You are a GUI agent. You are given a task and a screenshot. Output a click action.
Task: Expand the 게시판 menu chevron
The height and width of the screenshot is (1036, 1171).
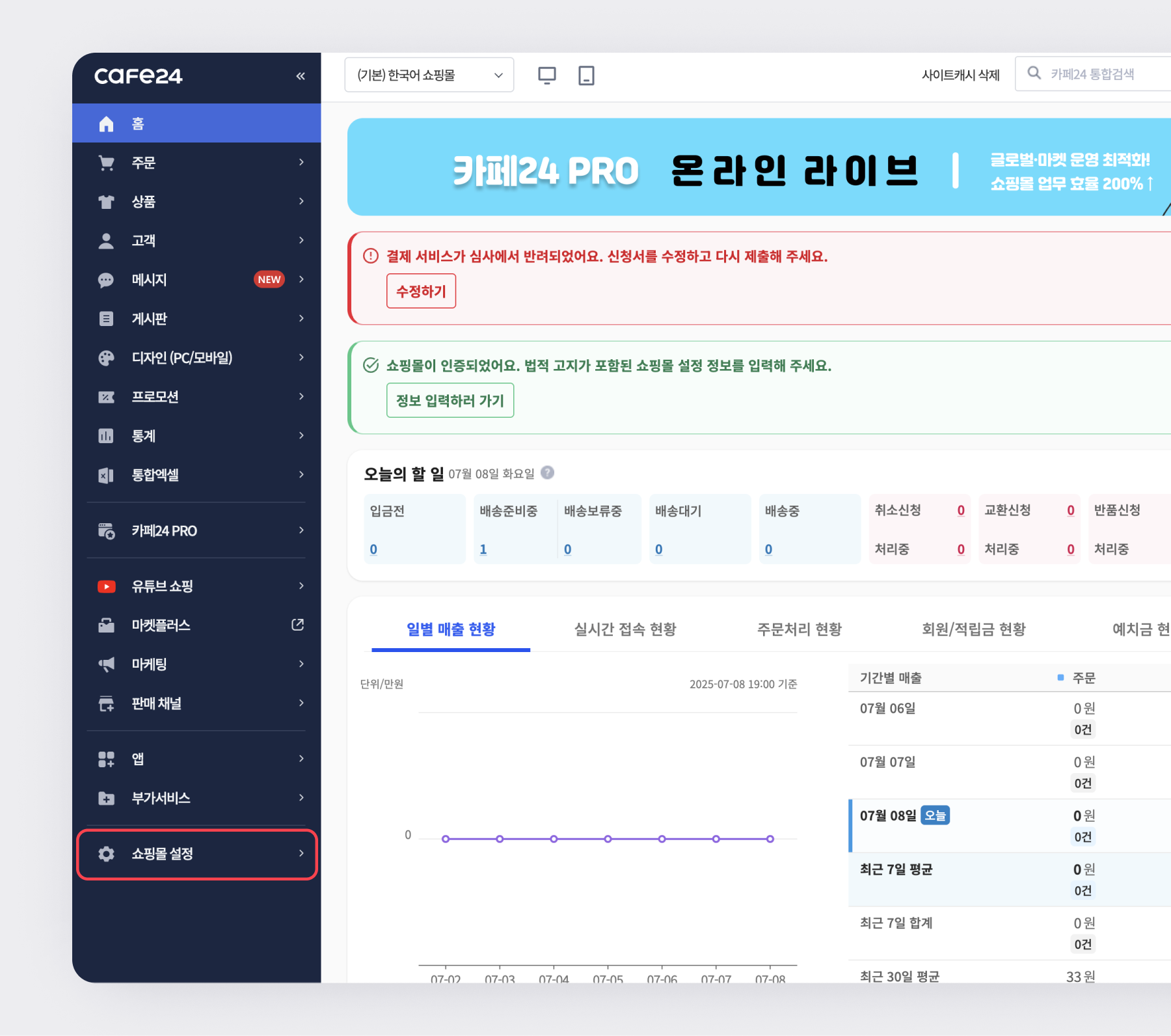301,318
